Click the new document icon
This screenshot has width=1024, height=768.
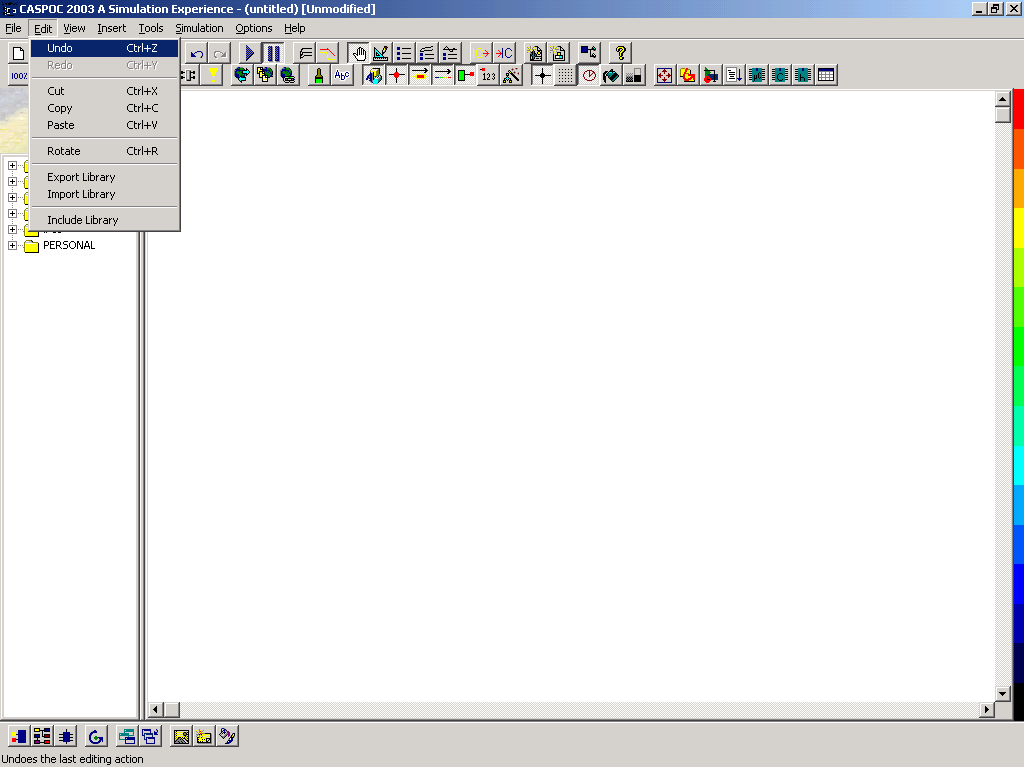[18, 54]
